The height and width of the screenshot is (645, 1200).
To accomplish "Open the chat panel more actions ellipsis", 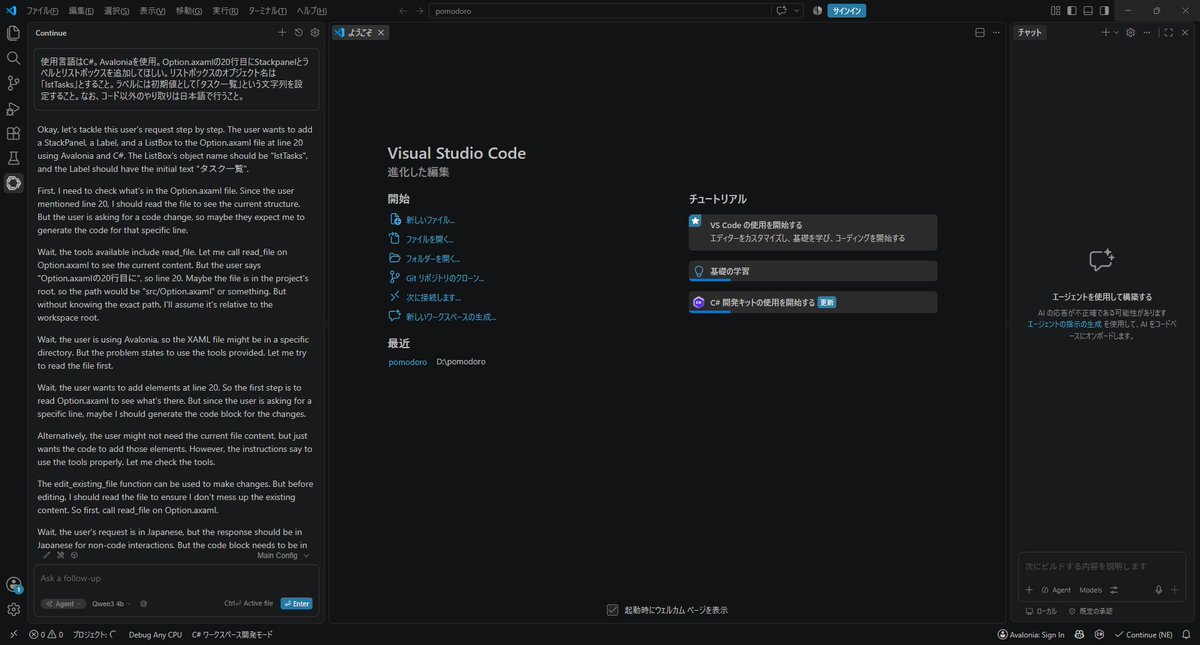I will pyautogui.click(x=1145, y=32).
